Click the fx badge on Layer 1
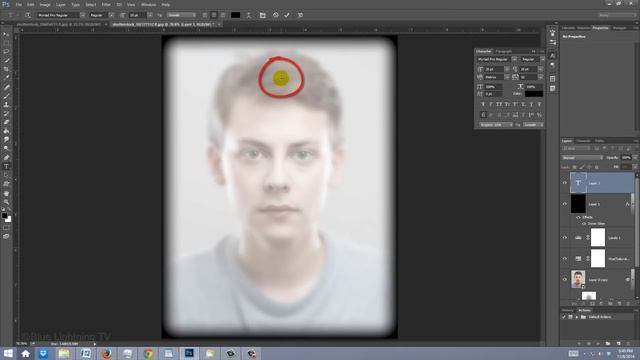This screenshot has height=360, width=640. click(627, 204)
